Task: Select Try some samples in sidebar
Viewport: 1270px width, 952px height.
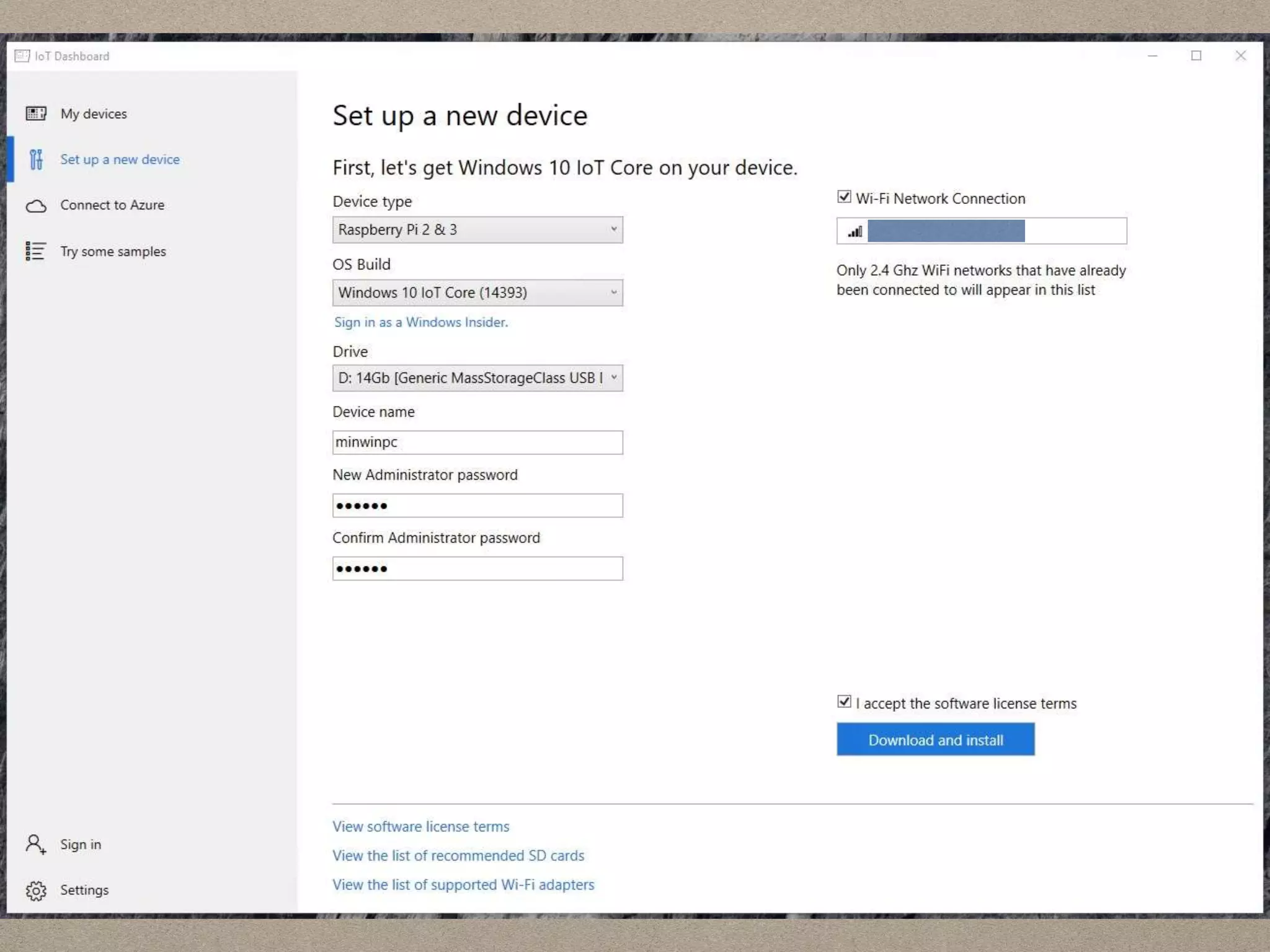Action: click(113, 252)
